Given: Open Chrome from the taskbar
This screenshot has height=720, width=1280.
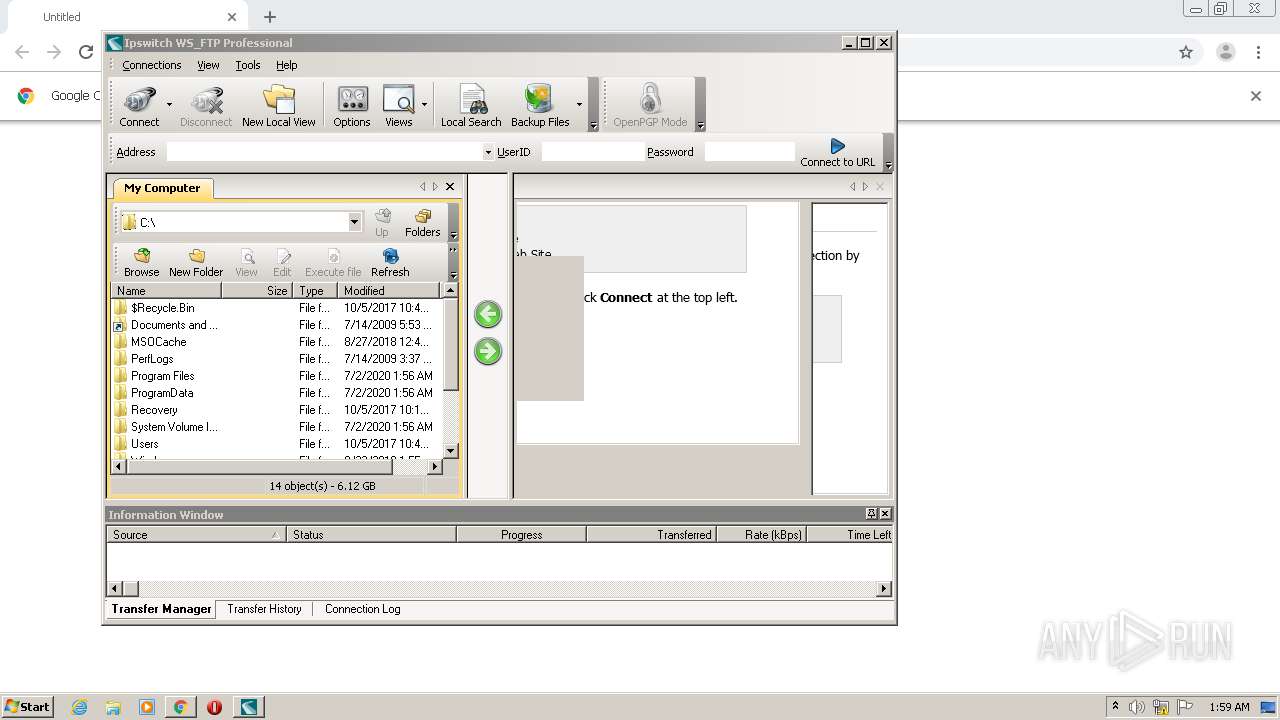Looking at the screenshot, I should [180, 707].
